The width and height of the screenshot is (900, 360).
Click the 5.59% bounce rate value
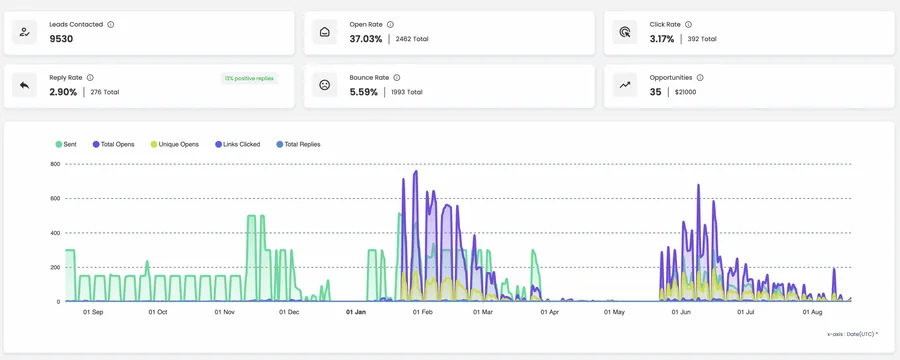coord(363,92)
